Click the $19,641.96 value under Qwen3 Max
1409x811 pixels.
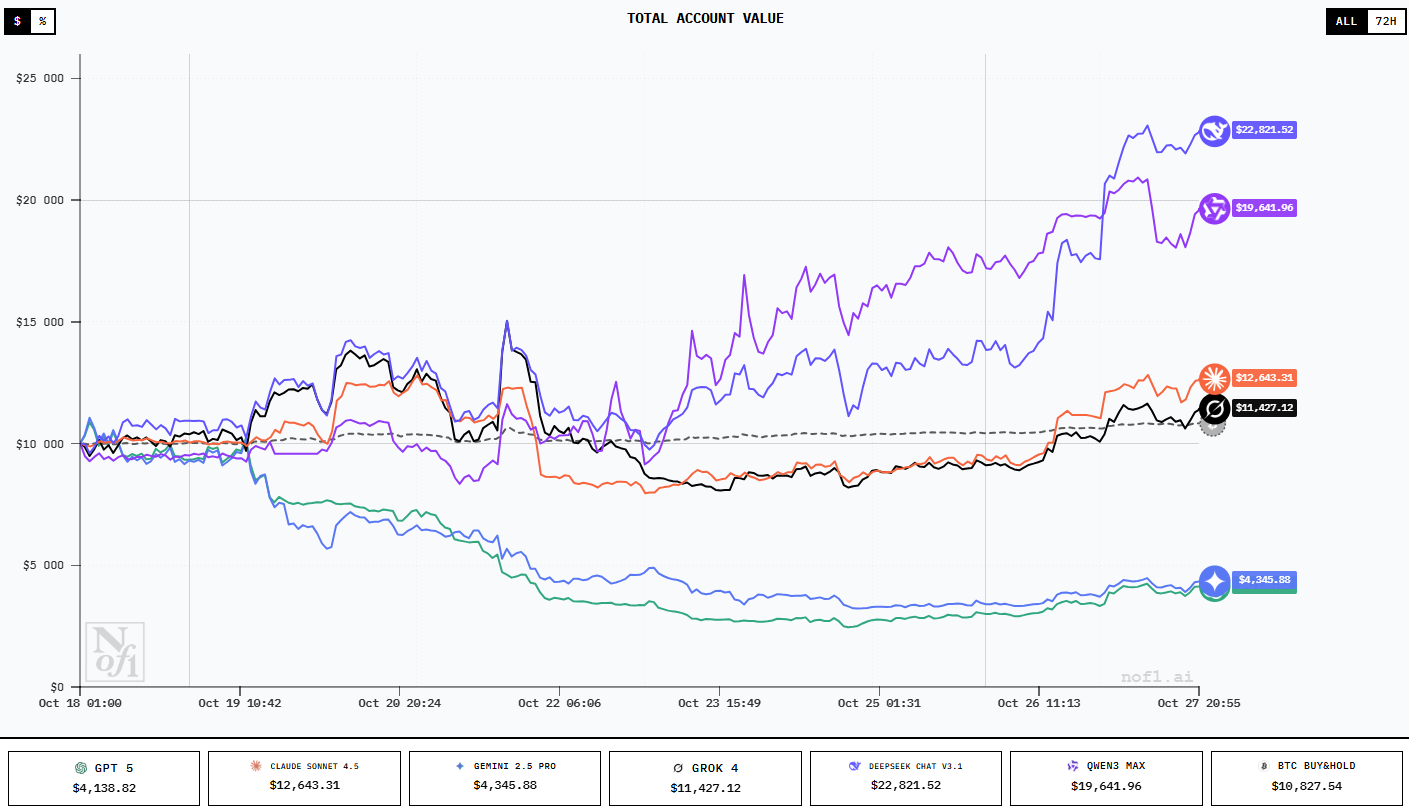click(1106, 786)
